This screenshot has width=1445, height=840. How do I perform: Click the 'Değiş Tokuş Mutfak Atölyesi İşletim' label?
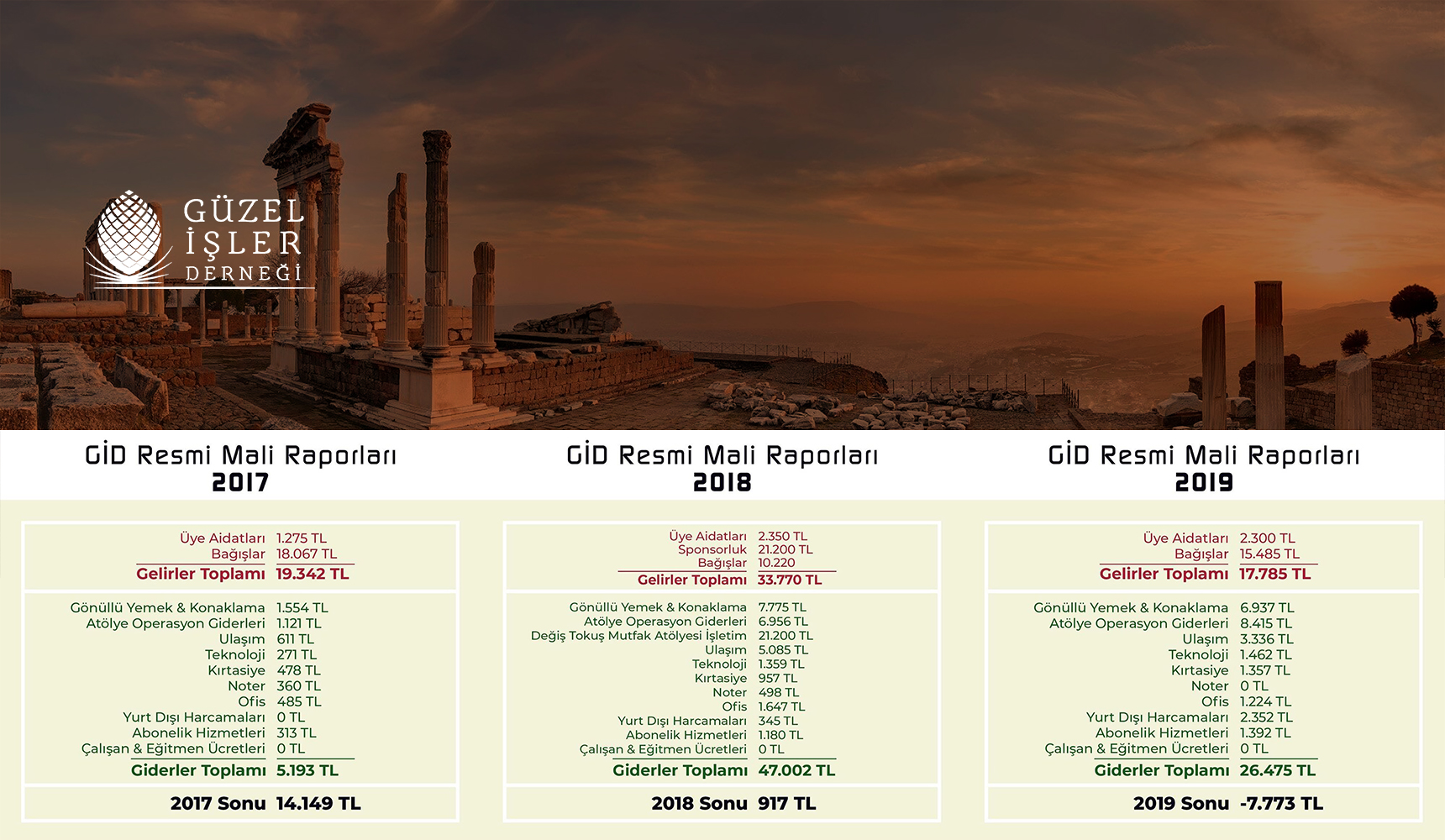pyautogui.click(x=638, y=636)
